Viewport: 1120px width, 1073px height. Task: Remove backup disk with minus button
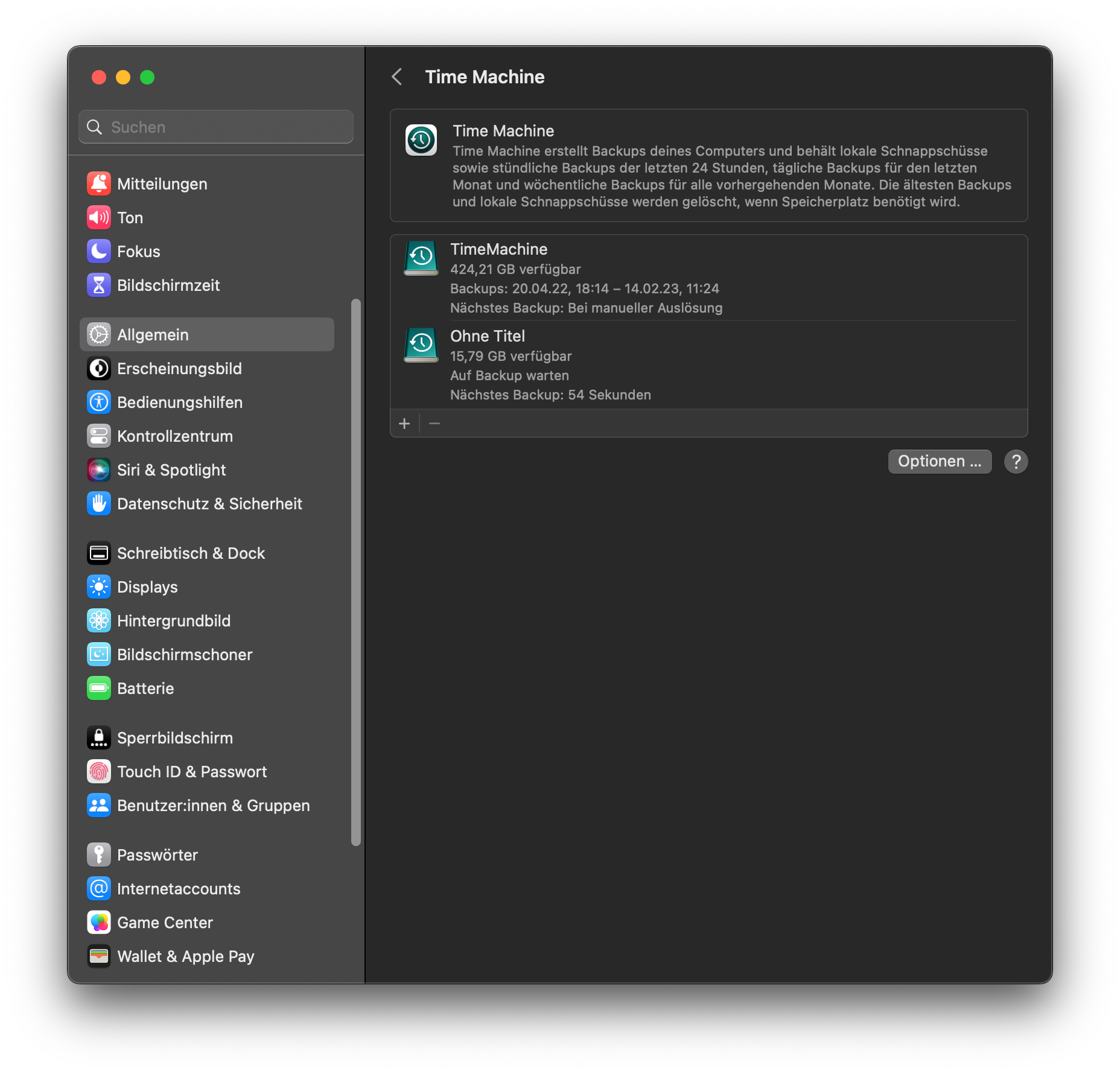coord(434,424)
